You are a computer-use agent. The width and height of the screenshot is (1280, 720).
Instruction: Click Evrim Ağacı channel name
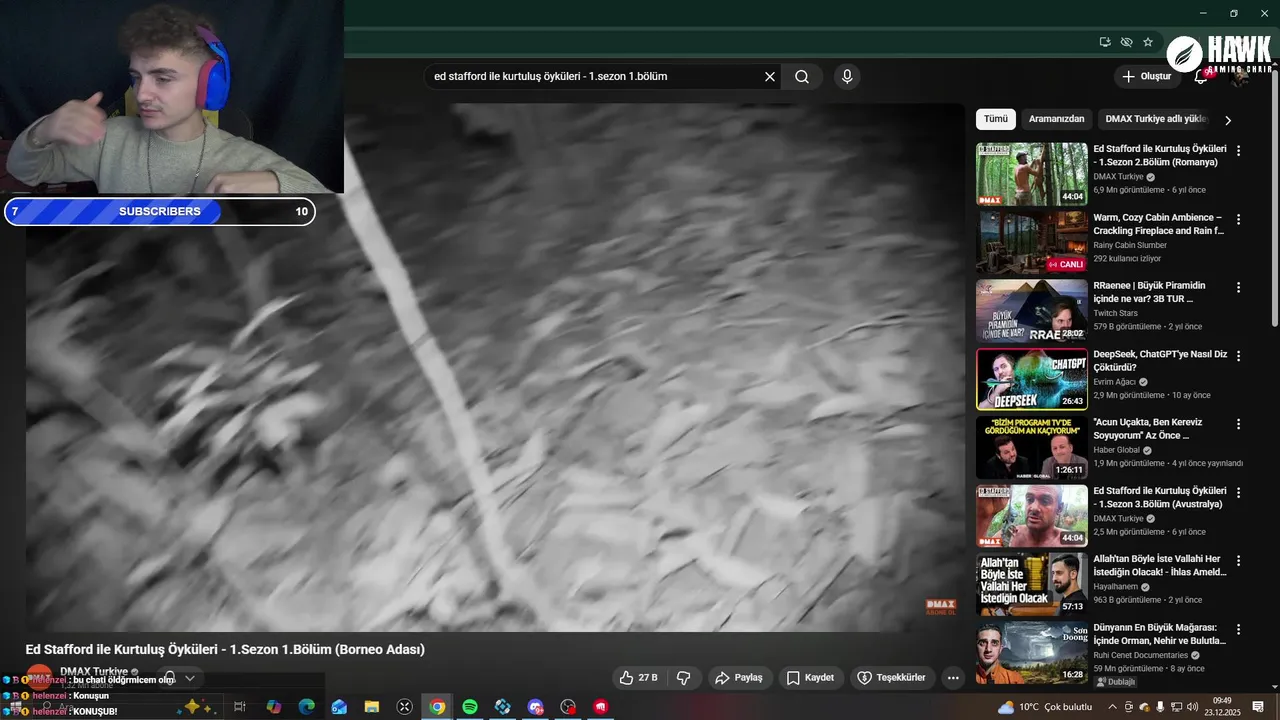click(1115, 382)
